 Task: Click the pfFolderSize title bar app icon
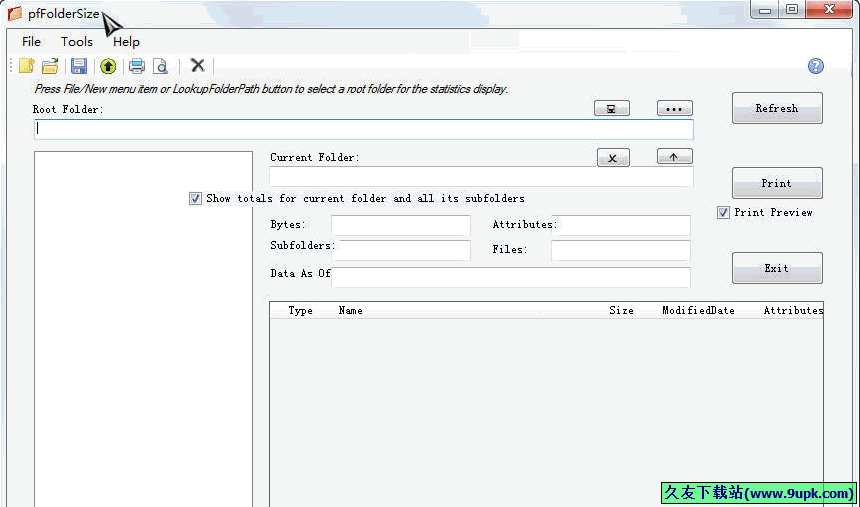[15, 14]
